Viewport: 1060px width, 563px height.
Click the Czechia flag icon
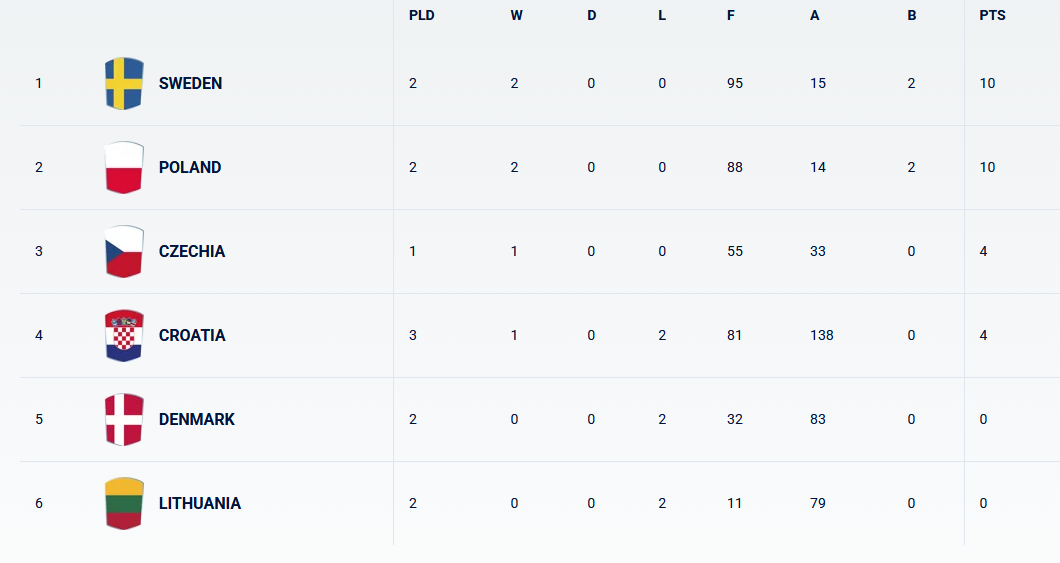[x=124, y=251]
